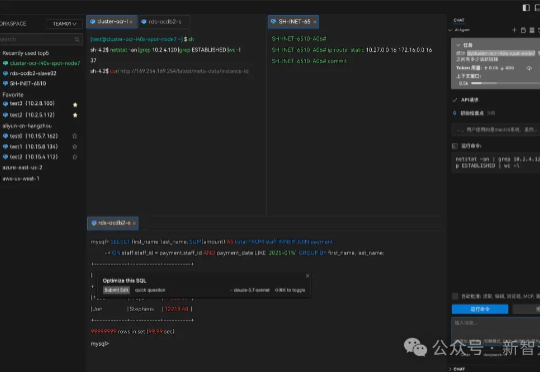Click the host icon beside test2 (10.15.4.112)

[5, 157]
